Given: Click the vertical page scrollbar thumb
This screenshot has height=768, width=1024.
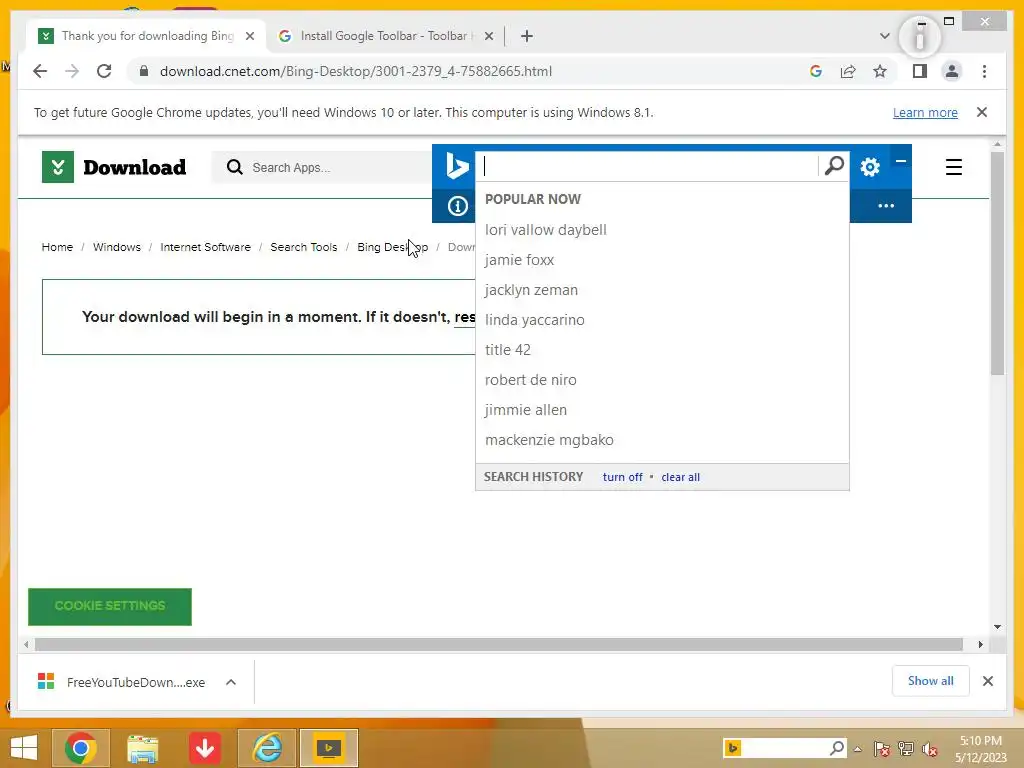Looking at the screenshot, I should (x=997, y=263).
